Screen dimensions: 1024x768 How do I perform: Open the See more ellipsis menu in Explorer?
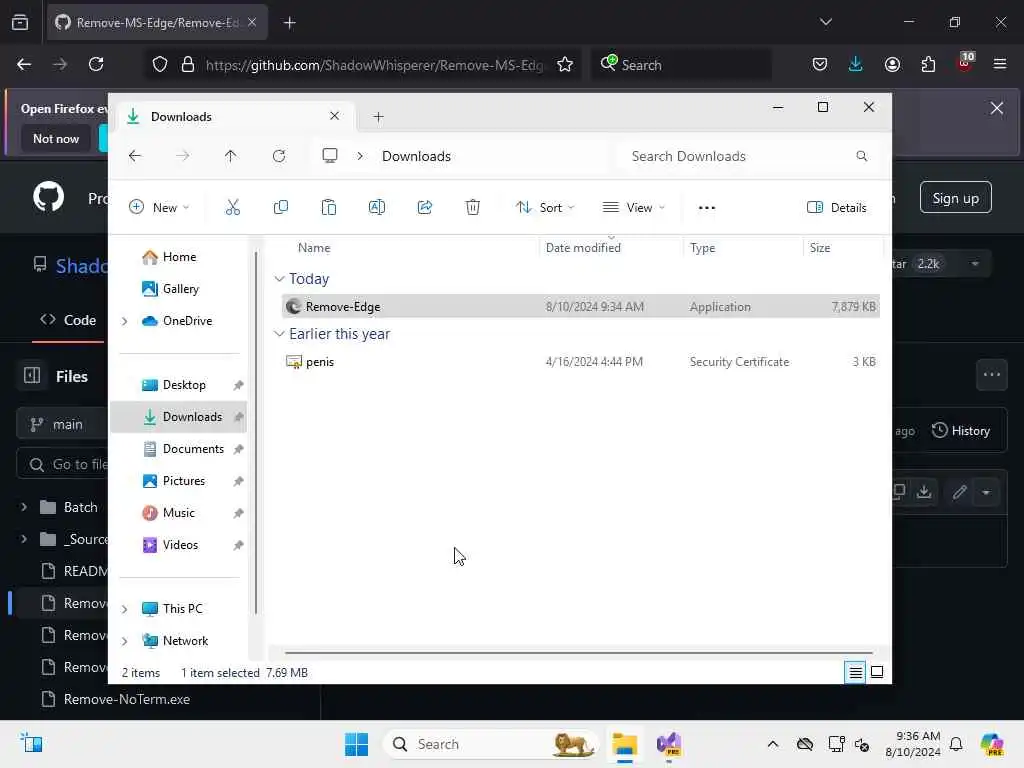point(707,208)
